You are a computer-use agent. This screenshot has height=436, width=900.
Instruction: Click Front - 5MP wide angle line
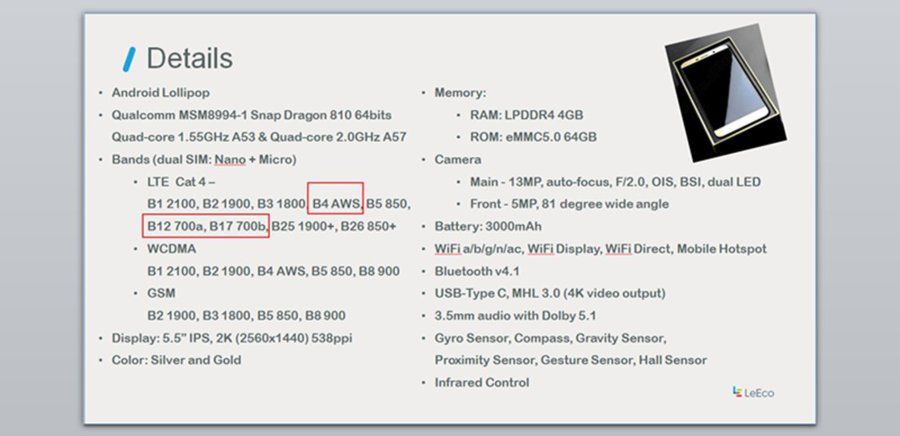(x=569, y=204)
